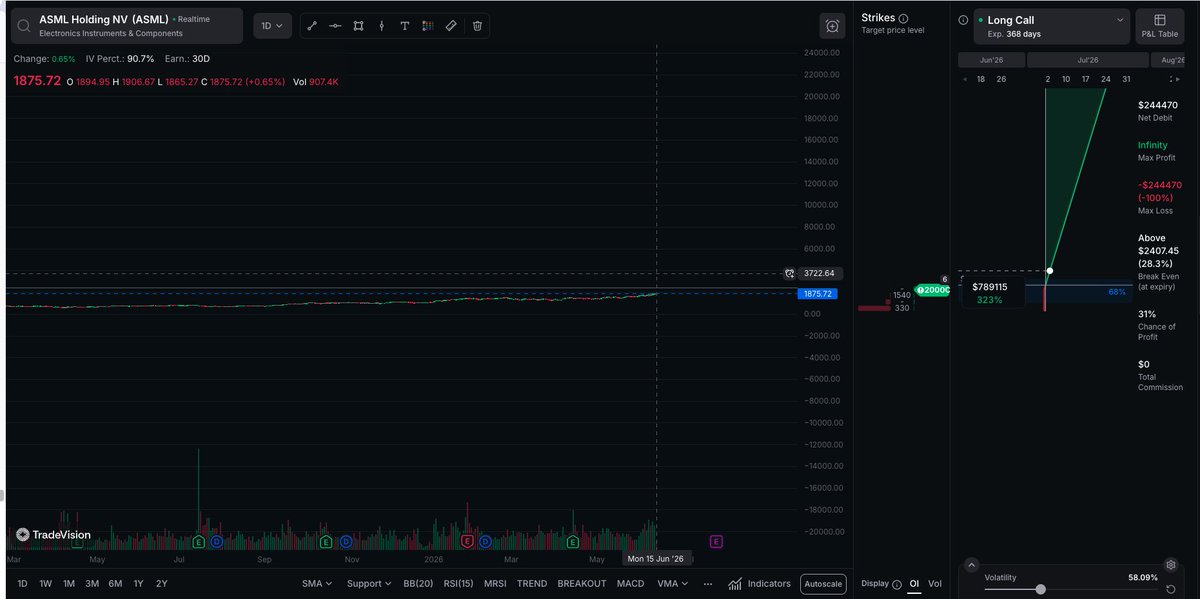The width and height of the screenshot is (1200, 599).
Task: Click the November blue dividend D marker
Action: [x=346, y=542]
